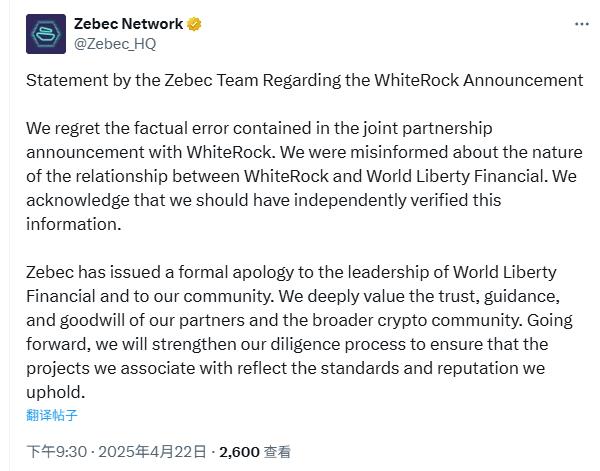Screen dimensions: 600x471
Task: Open the @Zebec_HQ handle link
Action: [115, 44]
